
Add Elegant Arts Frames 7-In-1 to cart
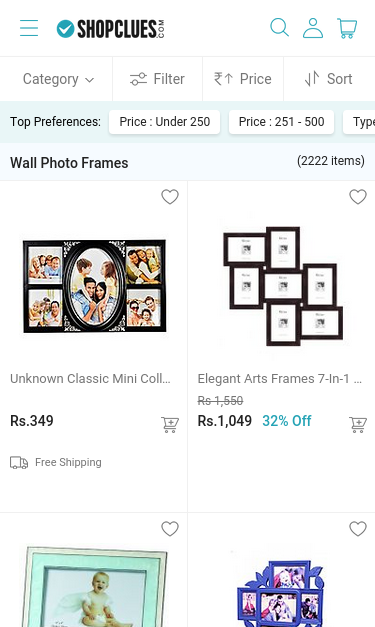[x=358, y=424]
